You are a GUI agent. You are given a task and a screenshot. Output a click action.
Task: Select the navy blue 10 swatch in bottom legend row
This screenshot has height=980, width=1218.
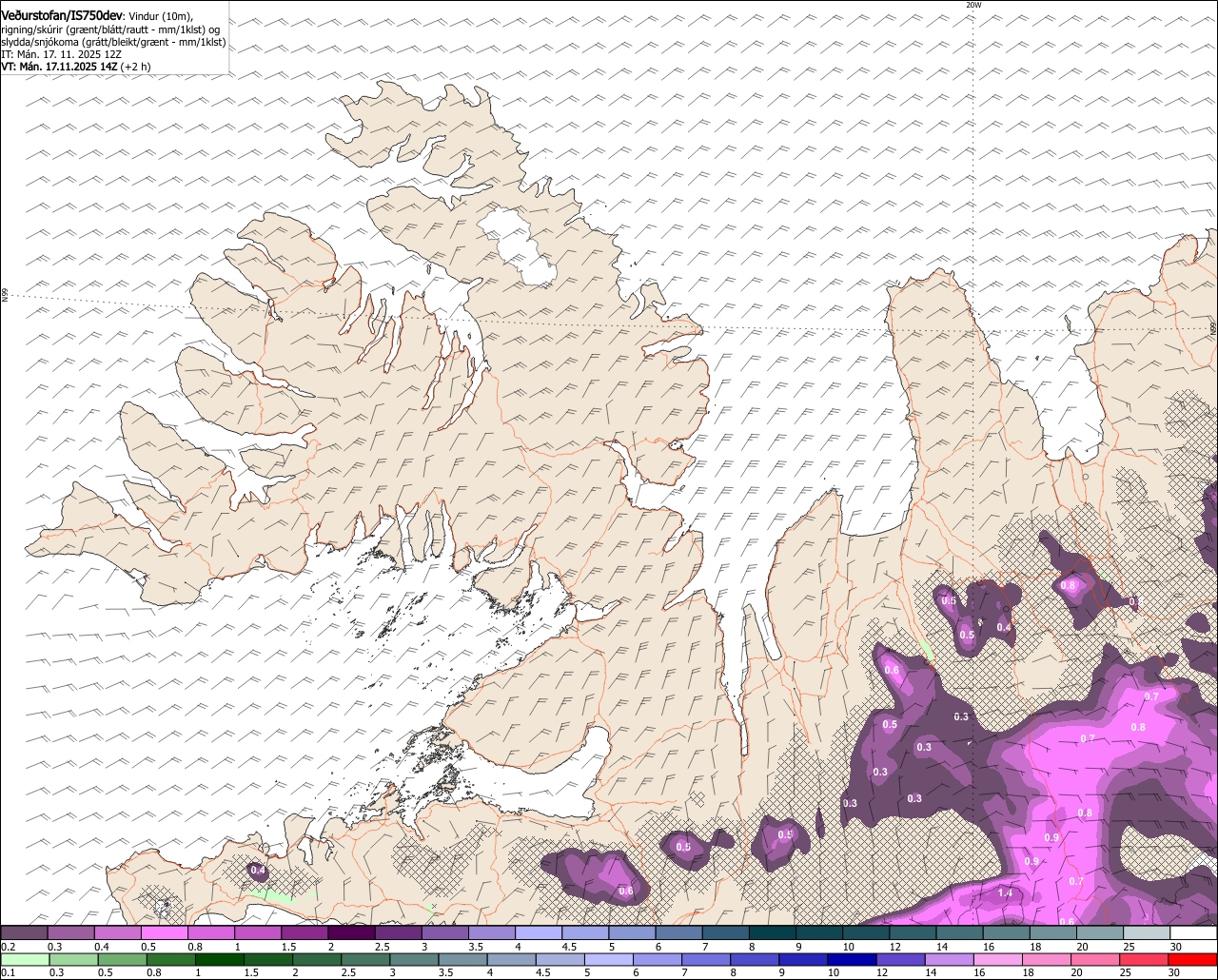pyautogui.click(x=853, y=959)
